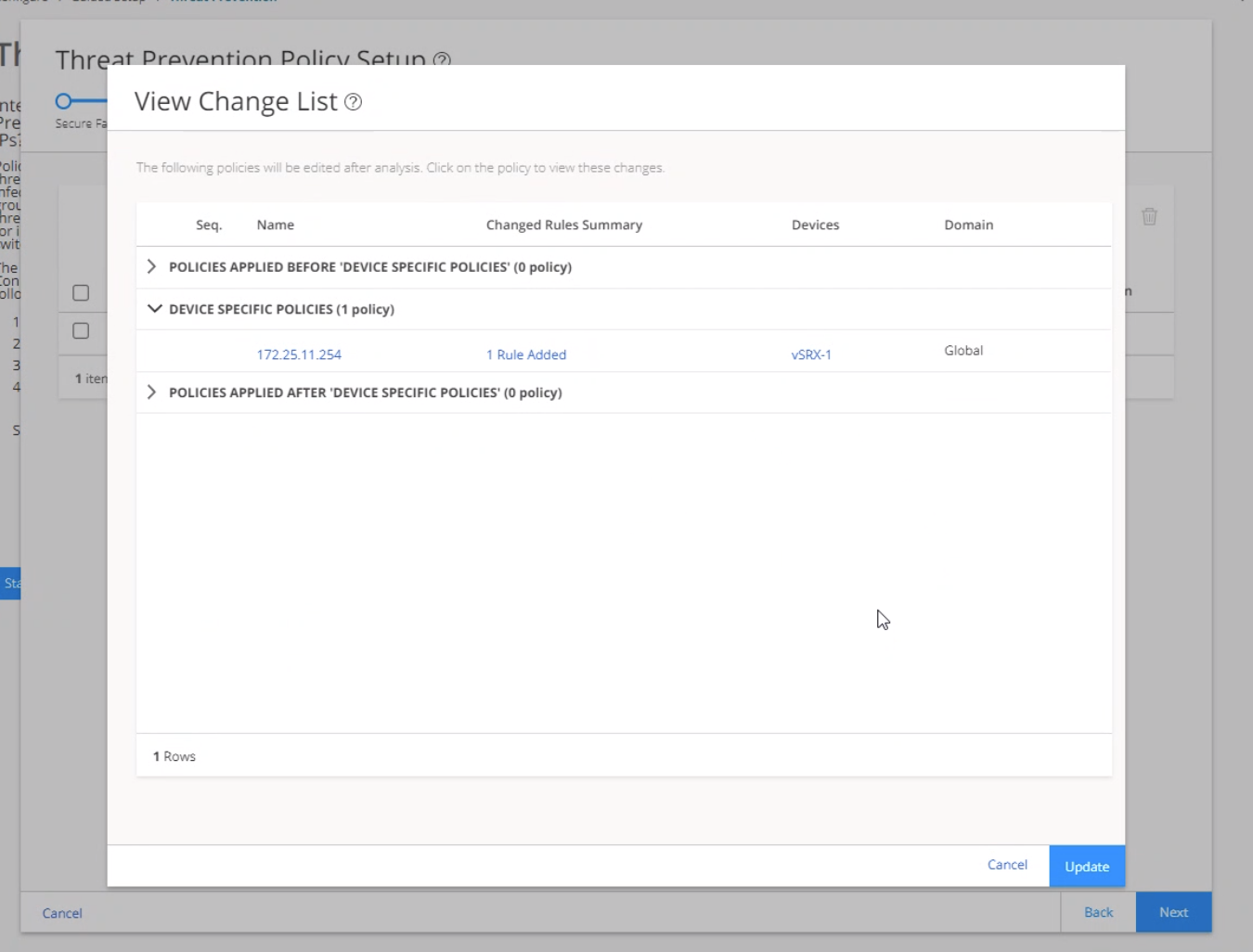Open help on Threat Prevention Policy Setup title
Screen dimensions: 1253x952
pyautogui.click(x=442, y=61)
